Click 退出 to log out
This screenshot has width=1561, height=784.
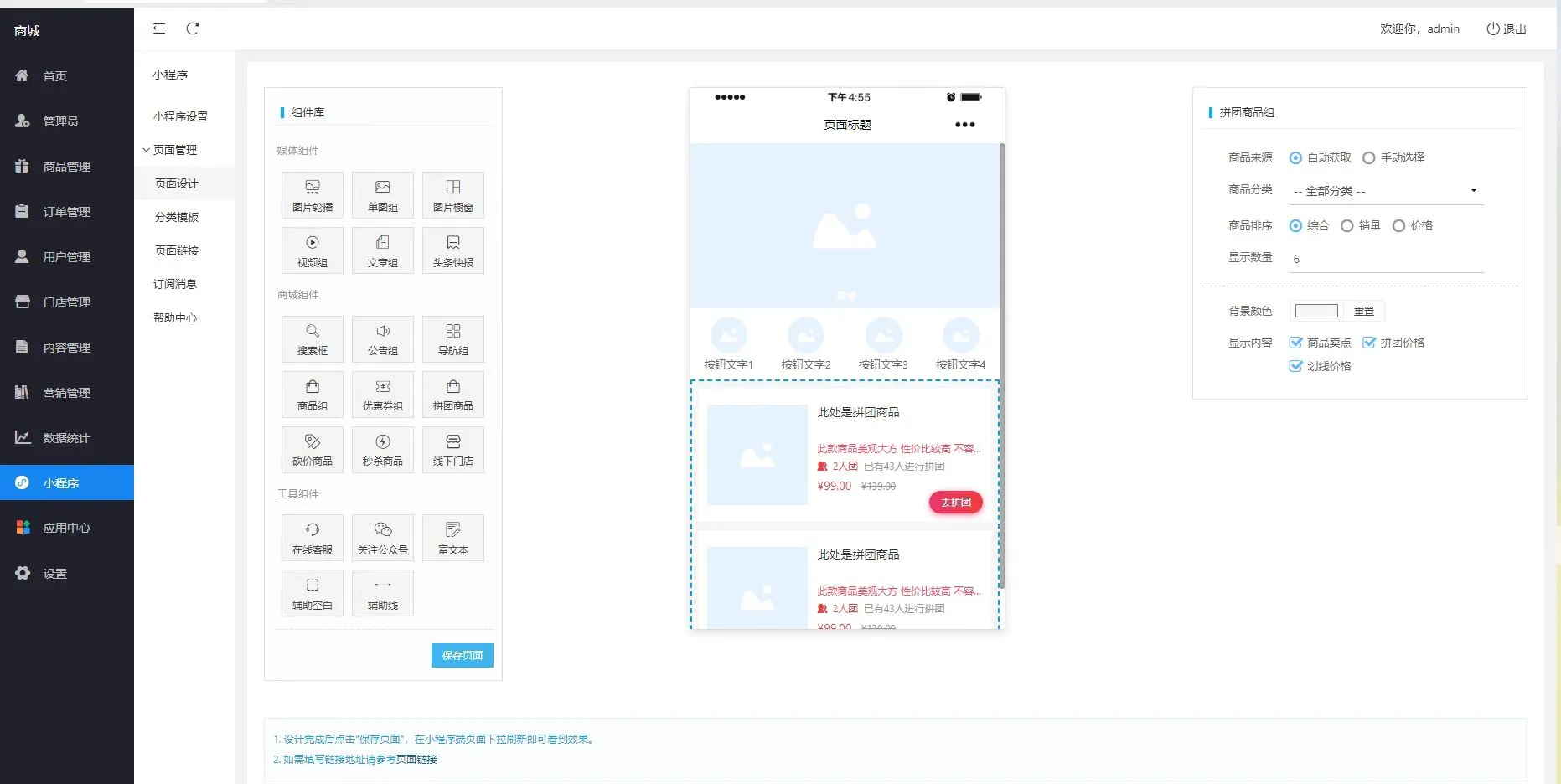(x=1507, y=28)
